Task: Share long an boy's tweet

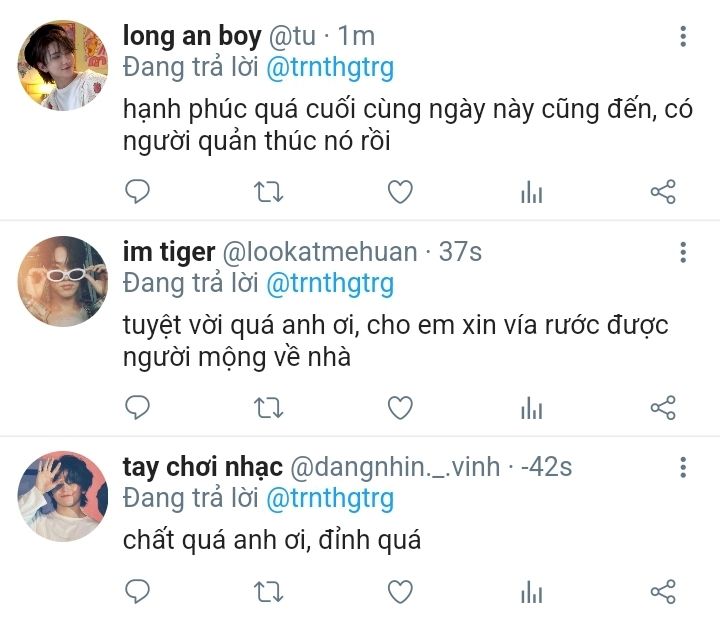Action: click(x=663, y=192)
